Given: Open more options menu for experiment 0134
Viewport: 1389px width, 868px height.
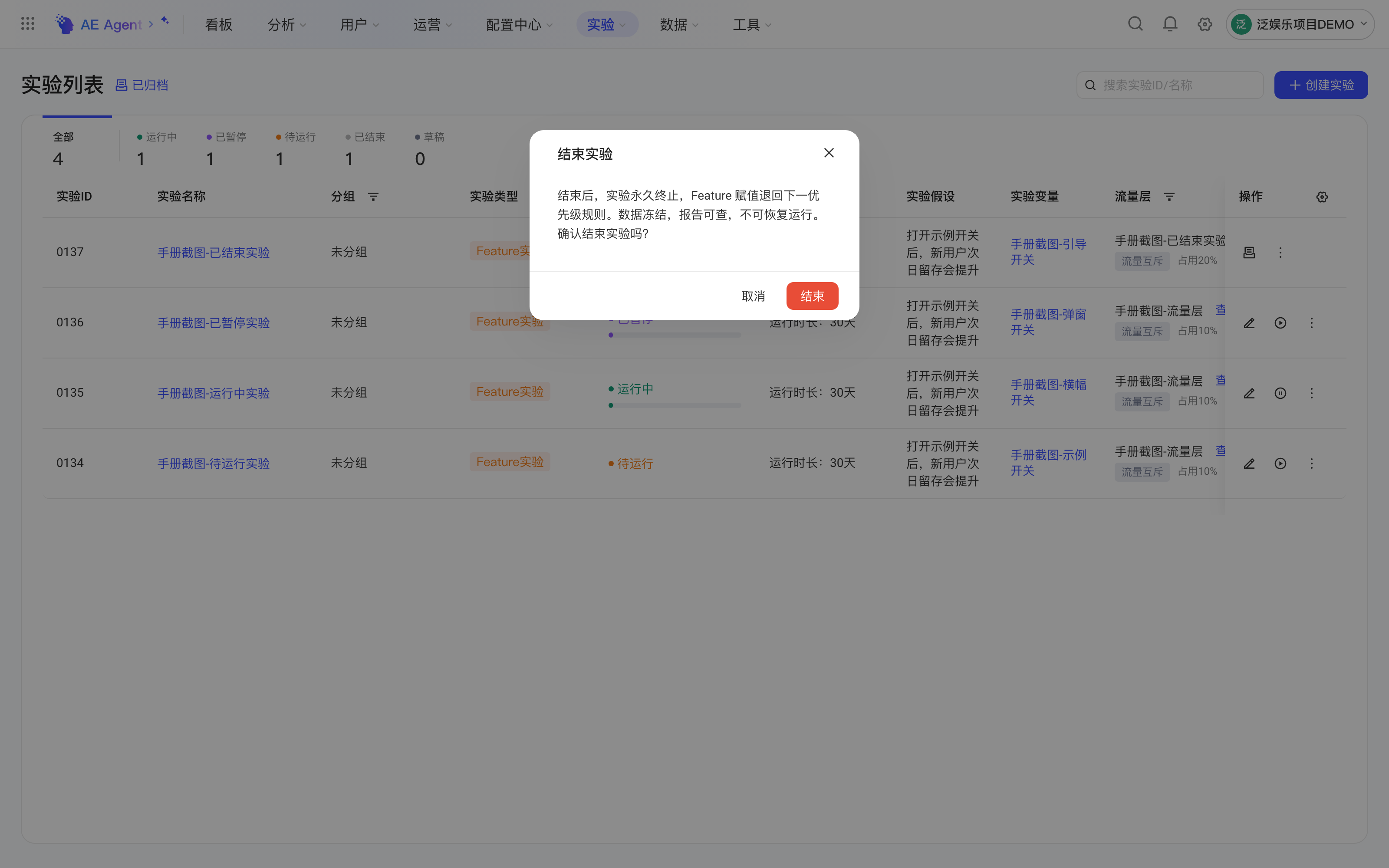Looking at the screenshot, I should 1311,463.
